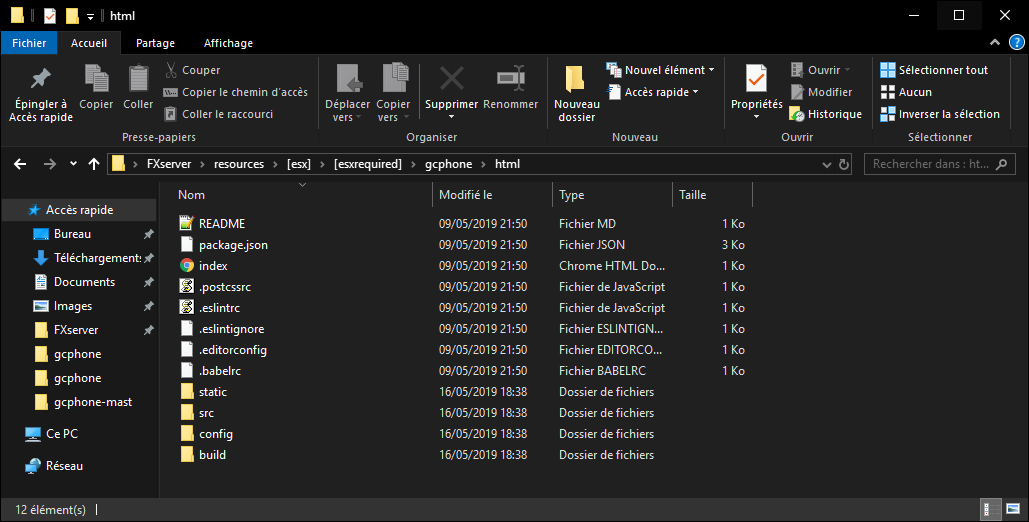Click inside the Rechercher search field
The height and width of the screenshot is (522, 1029).
(930, 164)
